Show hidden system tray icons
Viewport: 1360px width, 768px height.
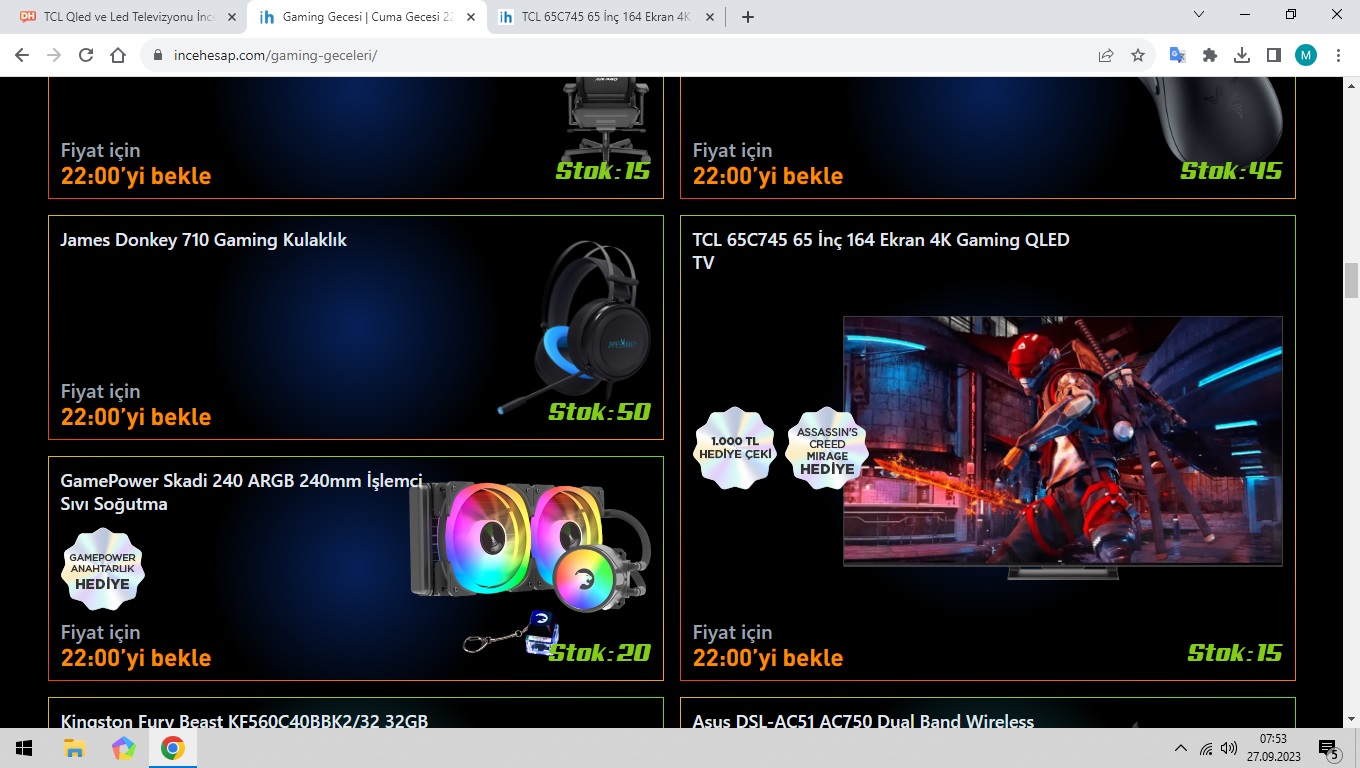1181,748
